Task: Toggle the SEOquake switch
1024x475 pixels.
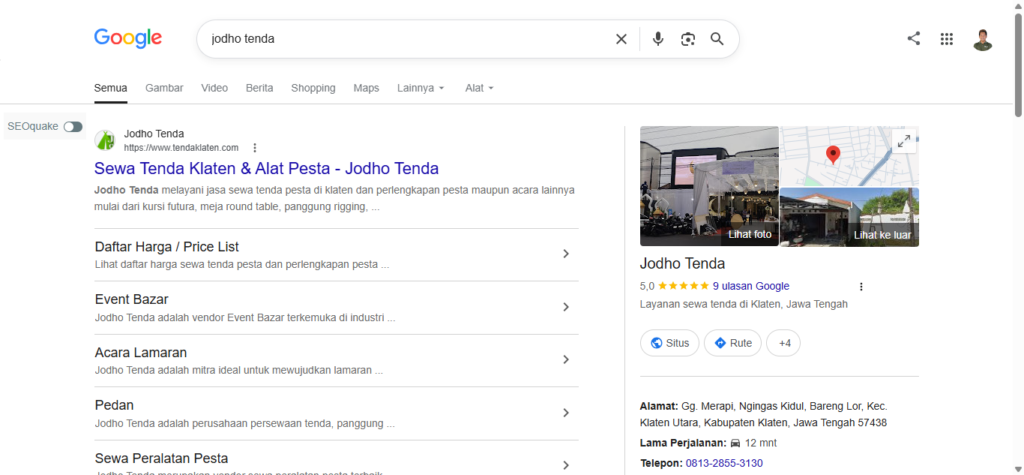Action: 73,127
